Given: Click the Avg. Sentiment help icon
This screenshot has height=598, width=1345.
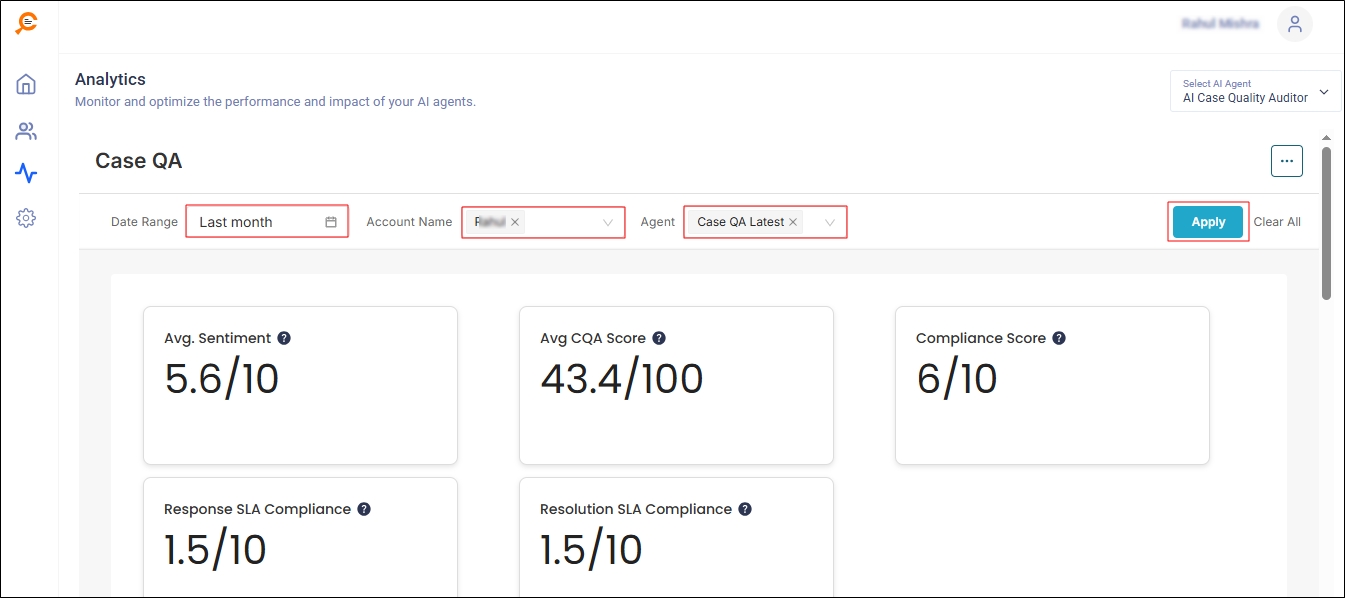Looking at the screenshot, I should tap(284, 338).
